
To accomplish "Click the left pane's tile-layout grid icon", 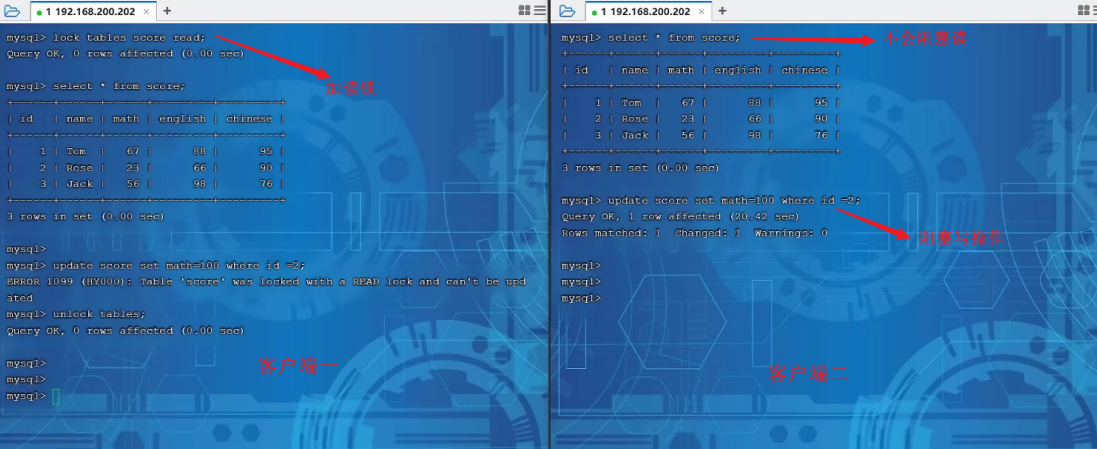I will point(525,10).
